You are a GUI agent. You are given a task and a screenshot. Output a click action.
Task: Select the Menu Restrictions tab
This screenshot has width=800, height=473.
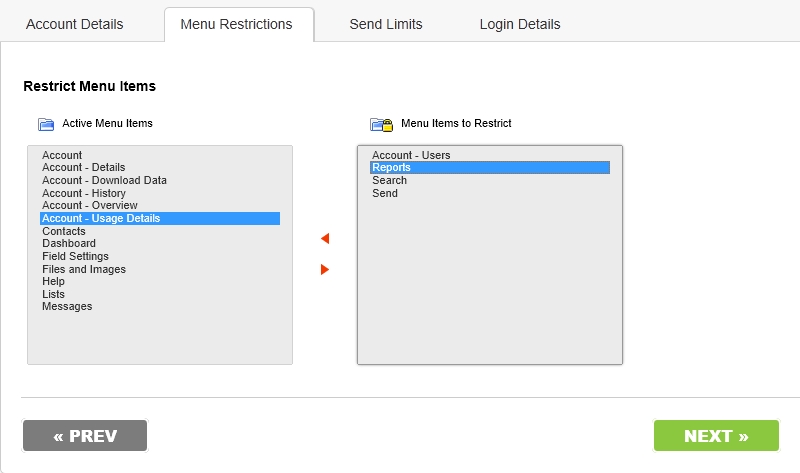click(236, 24)
